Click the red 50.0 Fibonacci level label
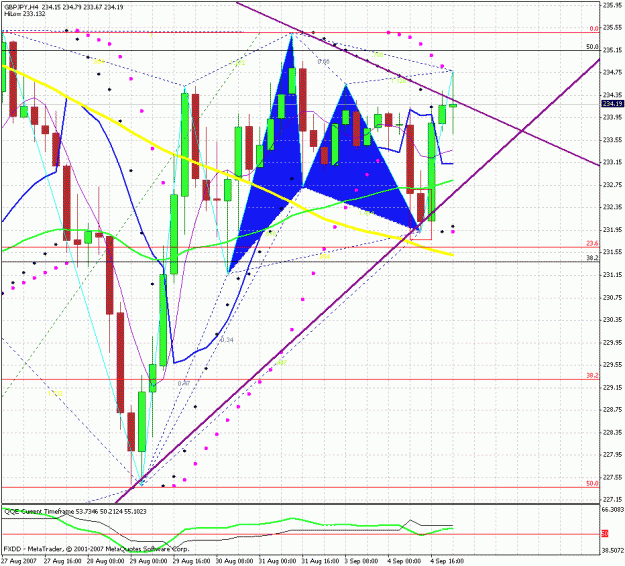The height and width of the screenshot is (566, 625). point(592,483)
